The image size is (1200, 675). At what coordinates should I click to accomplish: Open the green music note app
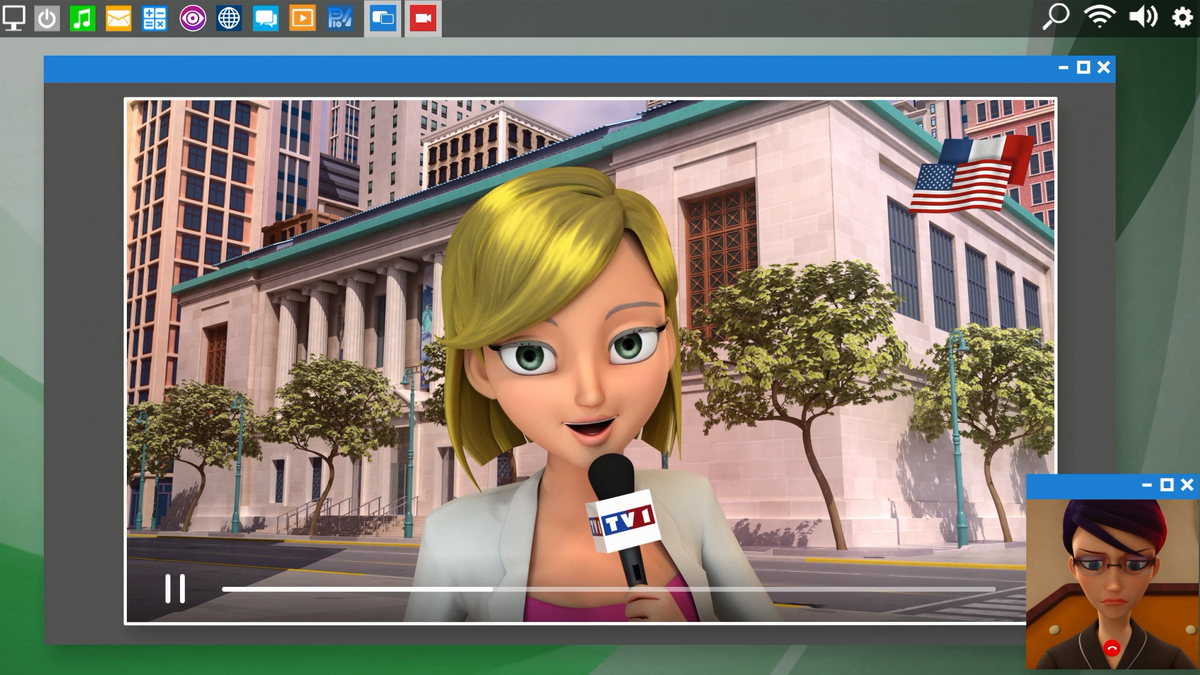83,18
